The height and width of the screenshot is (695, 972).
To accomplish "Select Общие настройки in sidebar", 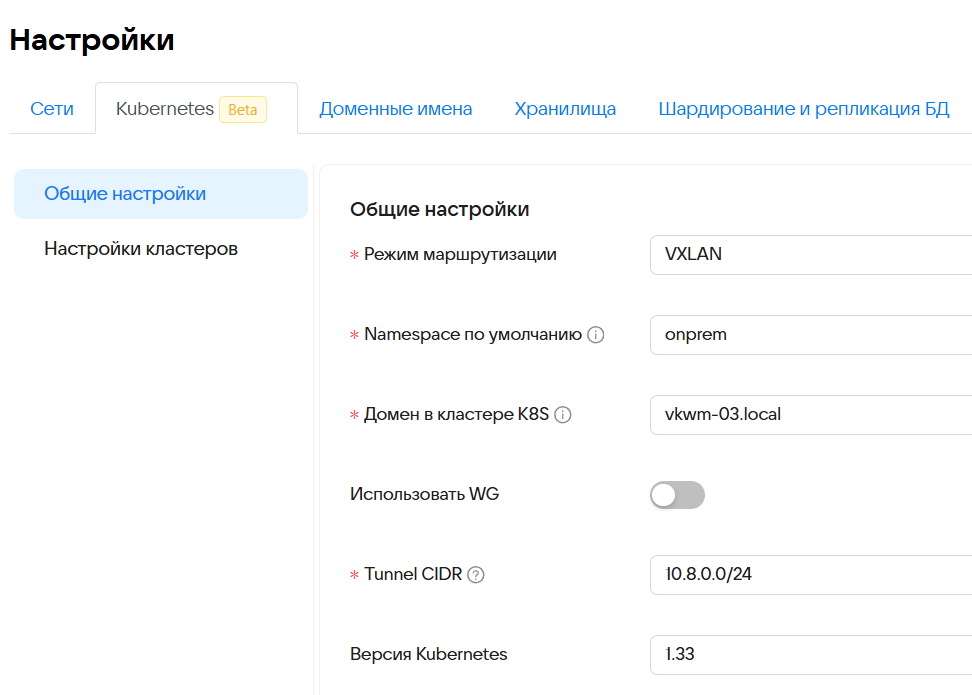I will (x=161, y=193).
